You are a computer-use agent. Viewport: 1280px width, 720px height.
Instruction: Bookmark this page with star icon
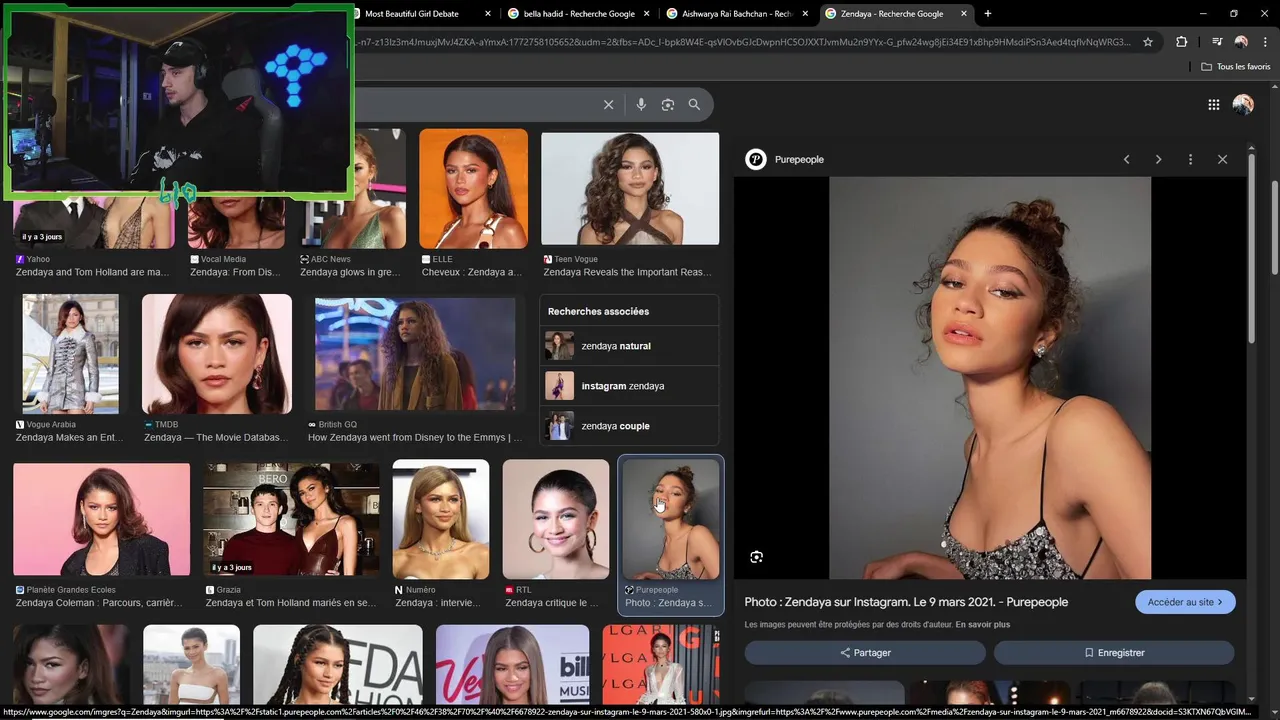tap(1148, 42)
